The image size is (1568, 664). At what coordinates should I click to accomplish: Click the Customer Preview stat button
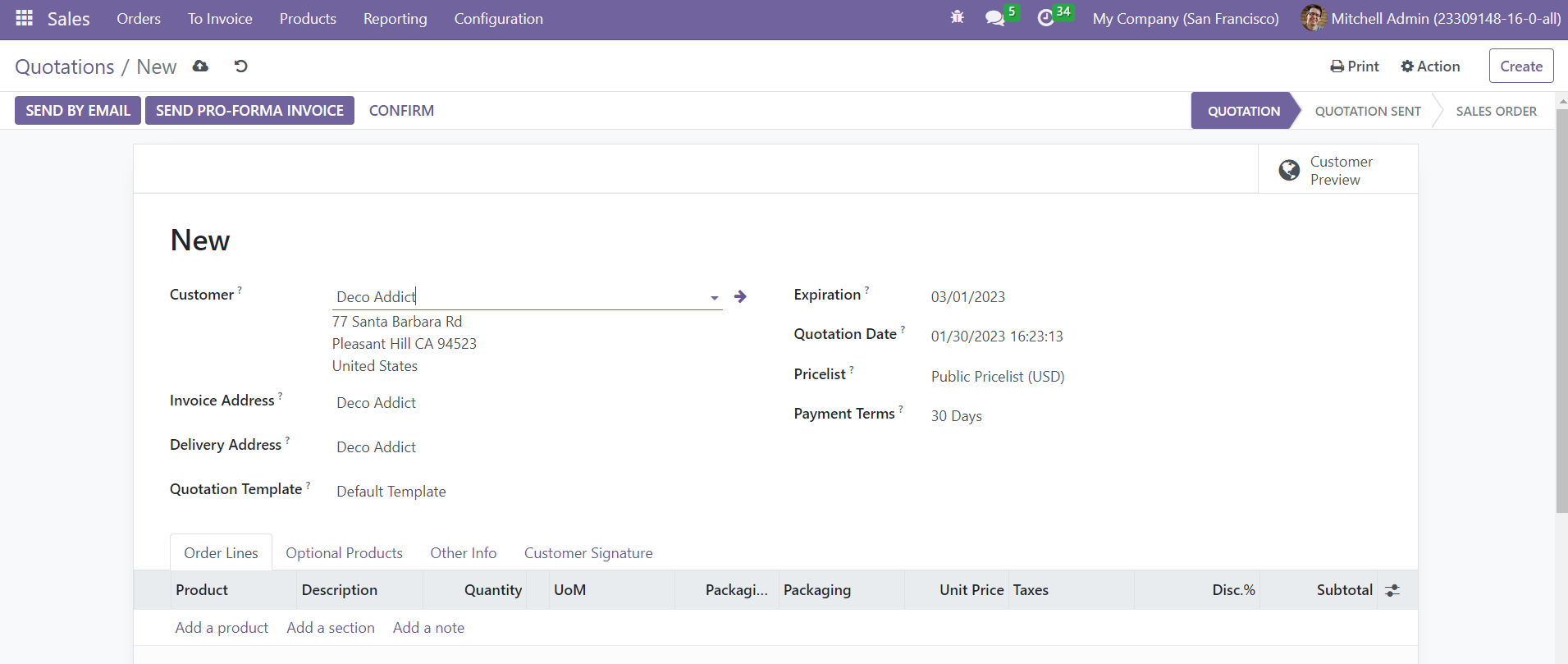[x=1337, y=170]
